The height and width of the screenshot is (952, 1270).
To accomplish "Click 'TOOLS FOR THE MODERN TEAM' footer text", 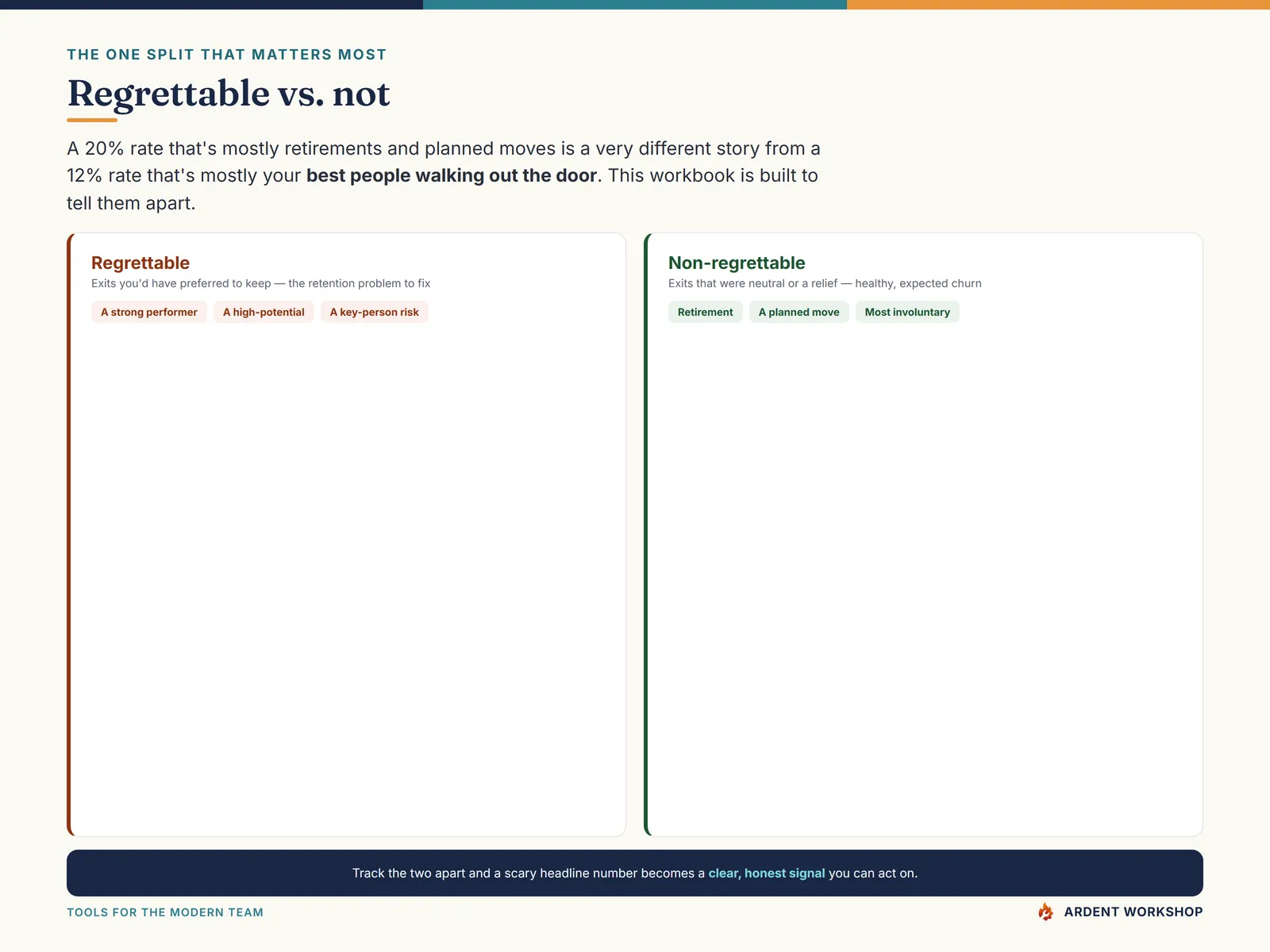I will pos(165,912).
